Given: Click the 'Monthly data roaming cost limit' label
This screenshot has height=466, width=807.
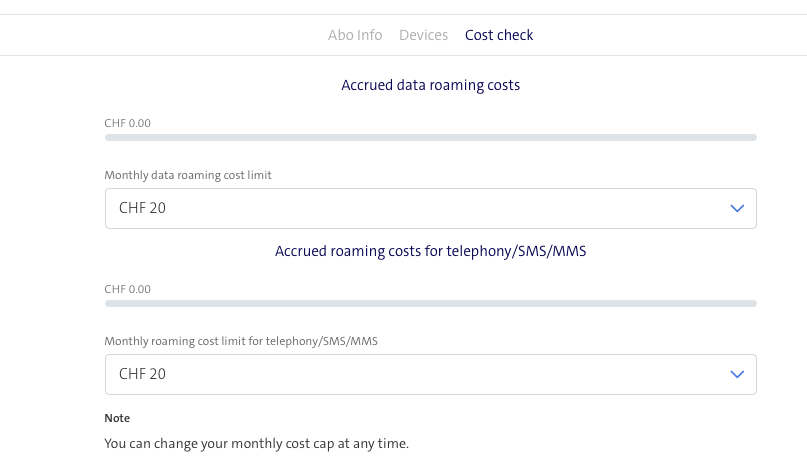Looking at the screenshot, I should pos(188,175).
